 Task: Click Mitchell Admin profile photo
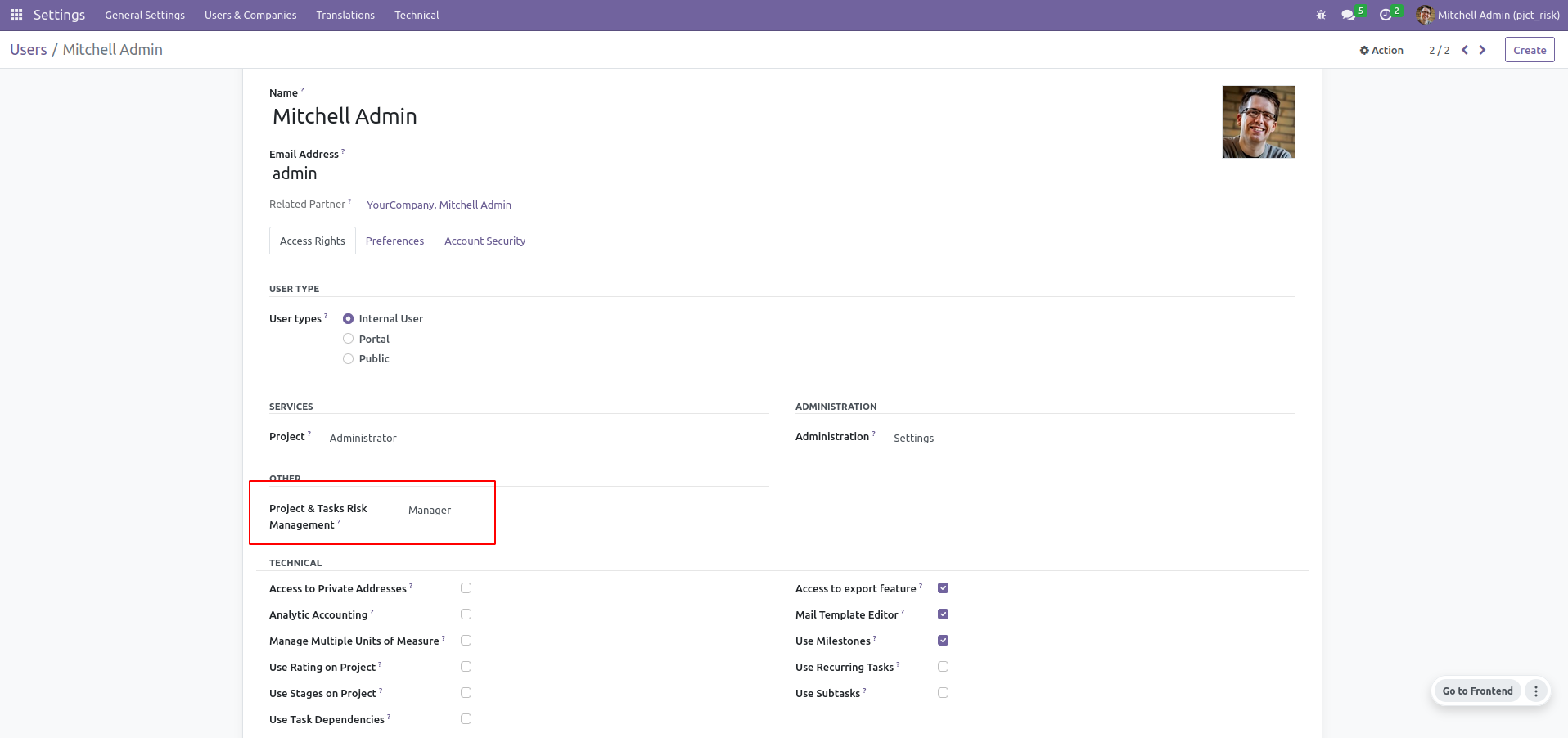pos(1258,122)
